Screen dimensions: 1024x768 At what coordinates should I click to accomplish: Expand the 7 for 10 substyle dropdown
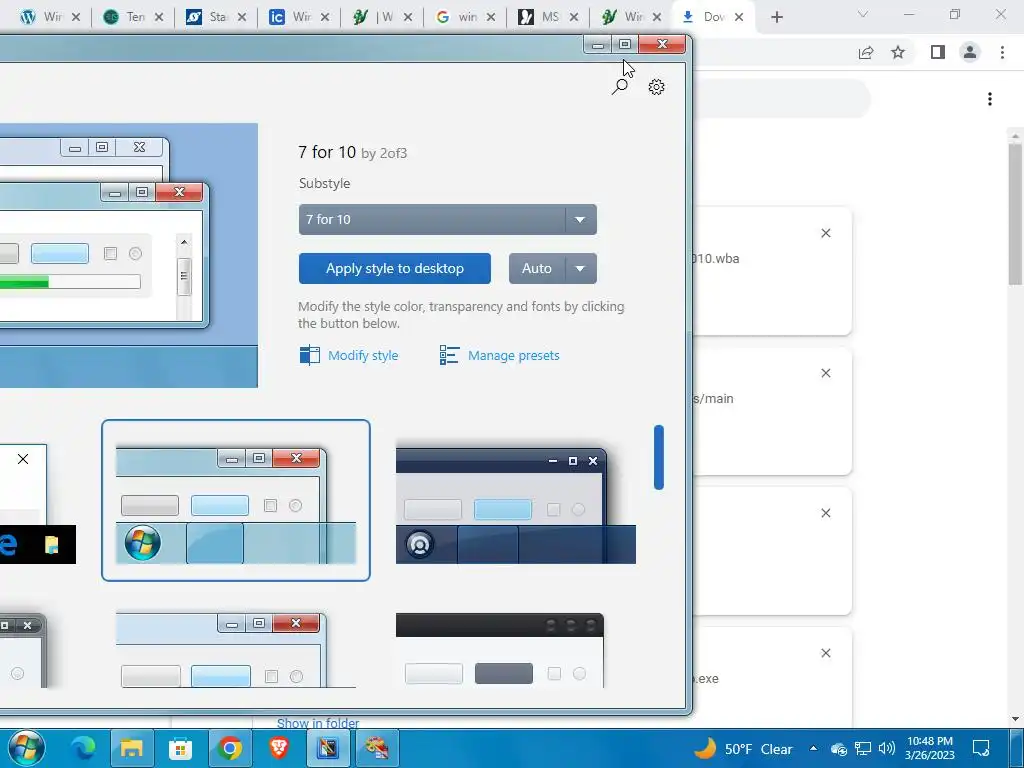pyautogui.click(x=580, y=219)
